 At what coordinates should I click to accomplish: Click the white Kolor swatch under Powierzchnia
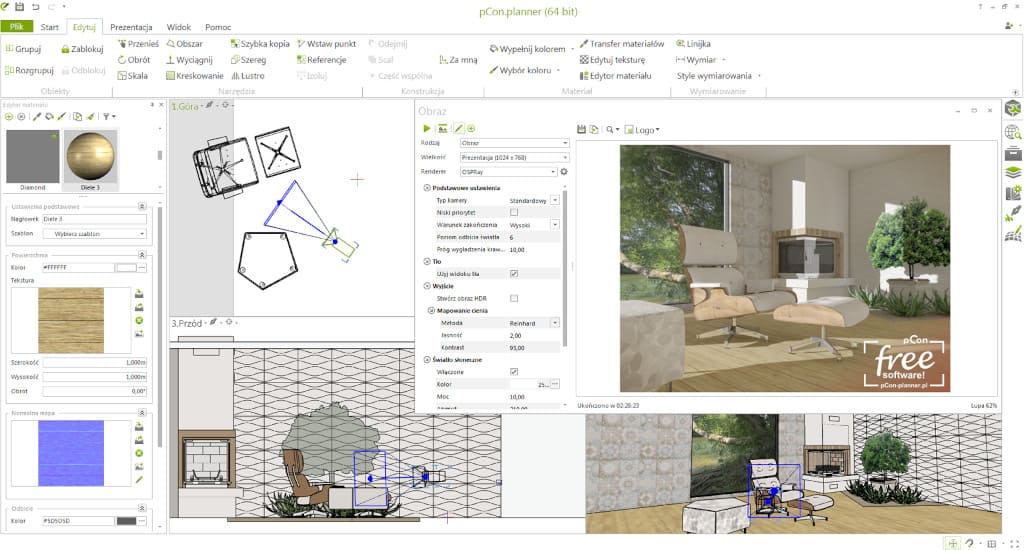(125, 268)
